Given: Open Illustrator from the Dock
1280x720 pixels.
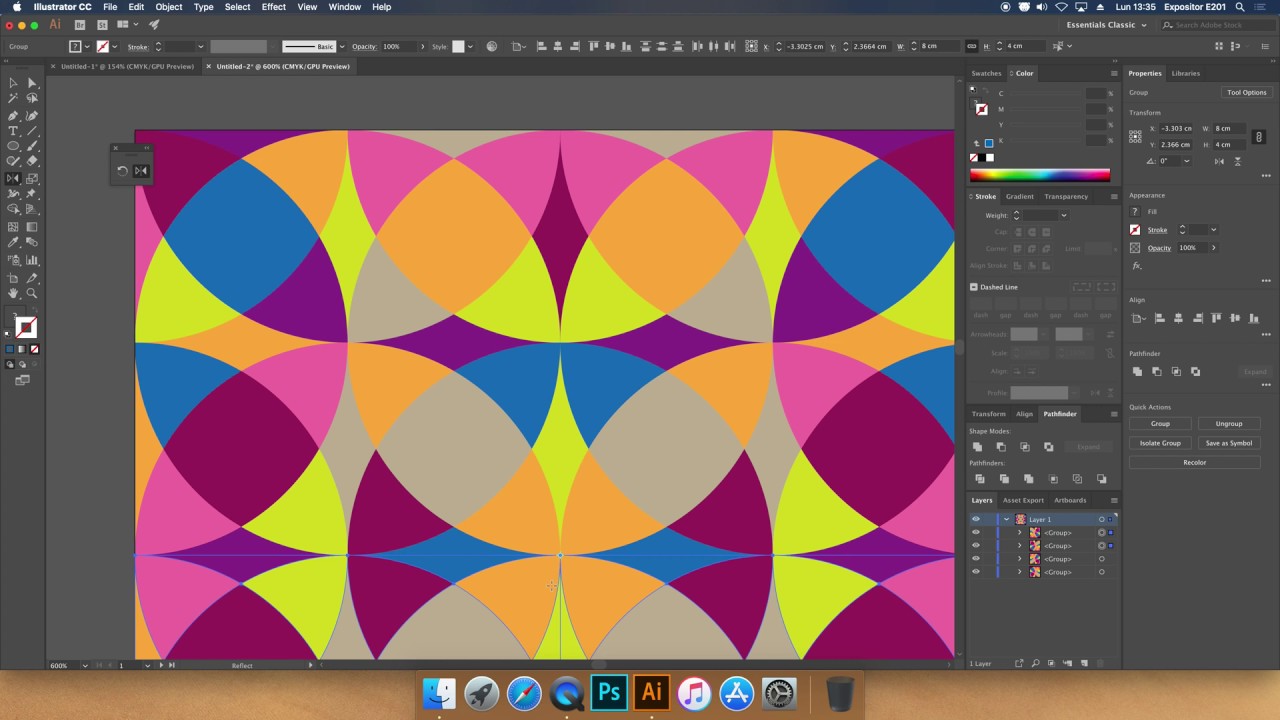Looking at the screenshot, I should pos(651,692).
